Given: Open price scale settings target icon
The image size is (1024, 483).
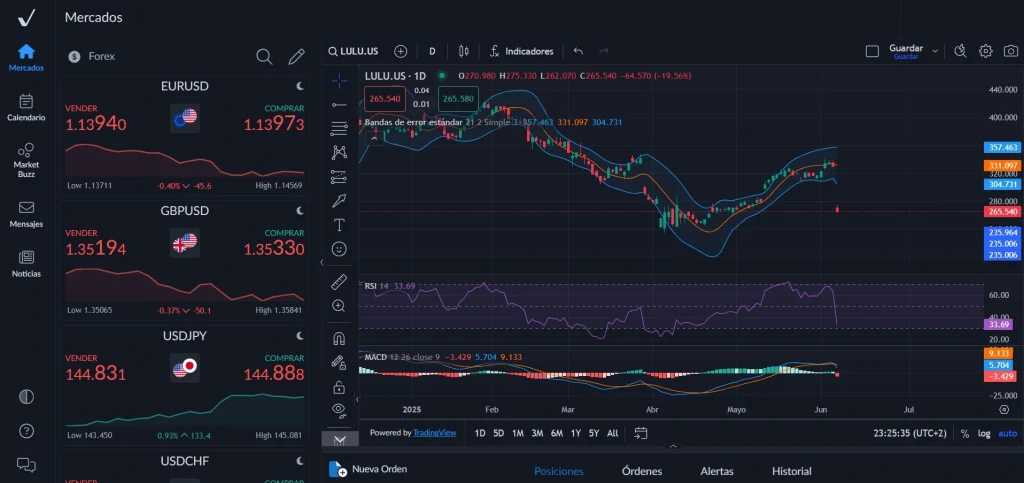Looking at the screenshot, I should pyautogui.click(x=1004, y=409).
